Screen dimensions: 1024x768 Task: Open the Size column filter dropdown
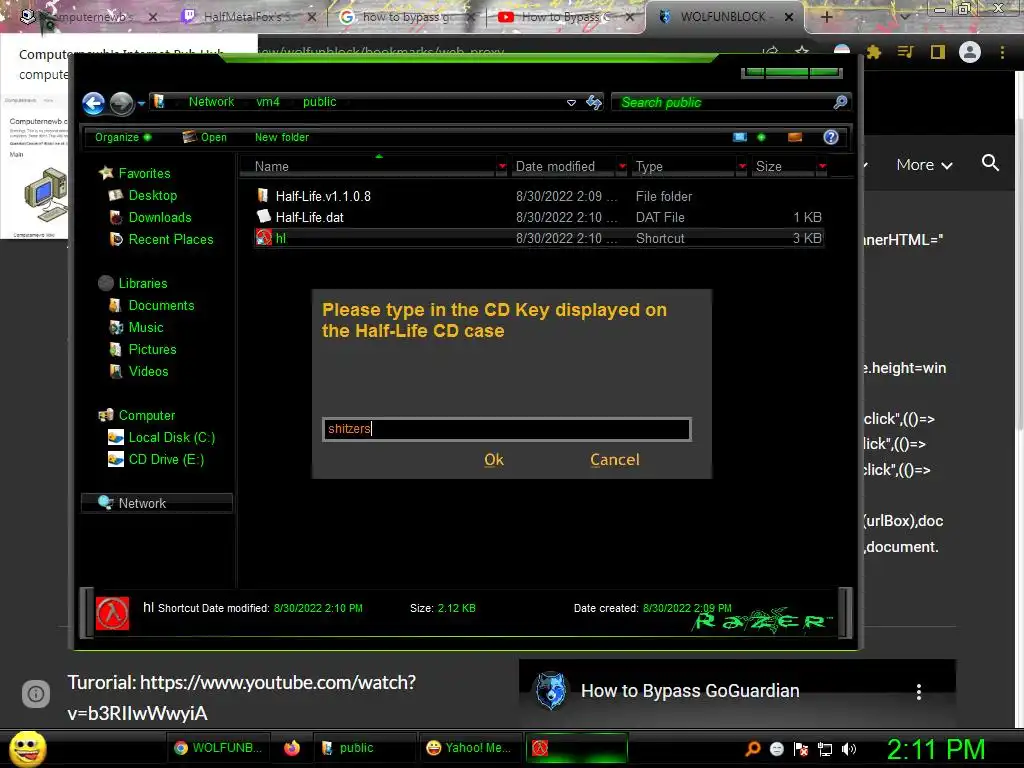point(822,167)
